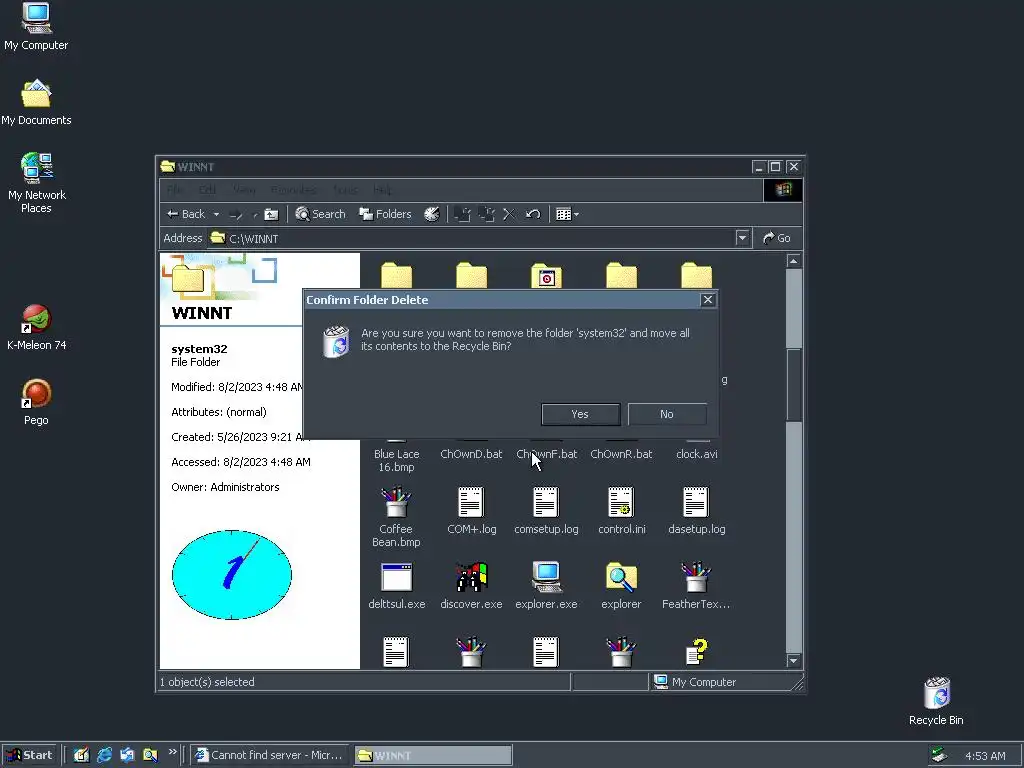Select the control.ini file icon

pos(621,502)
